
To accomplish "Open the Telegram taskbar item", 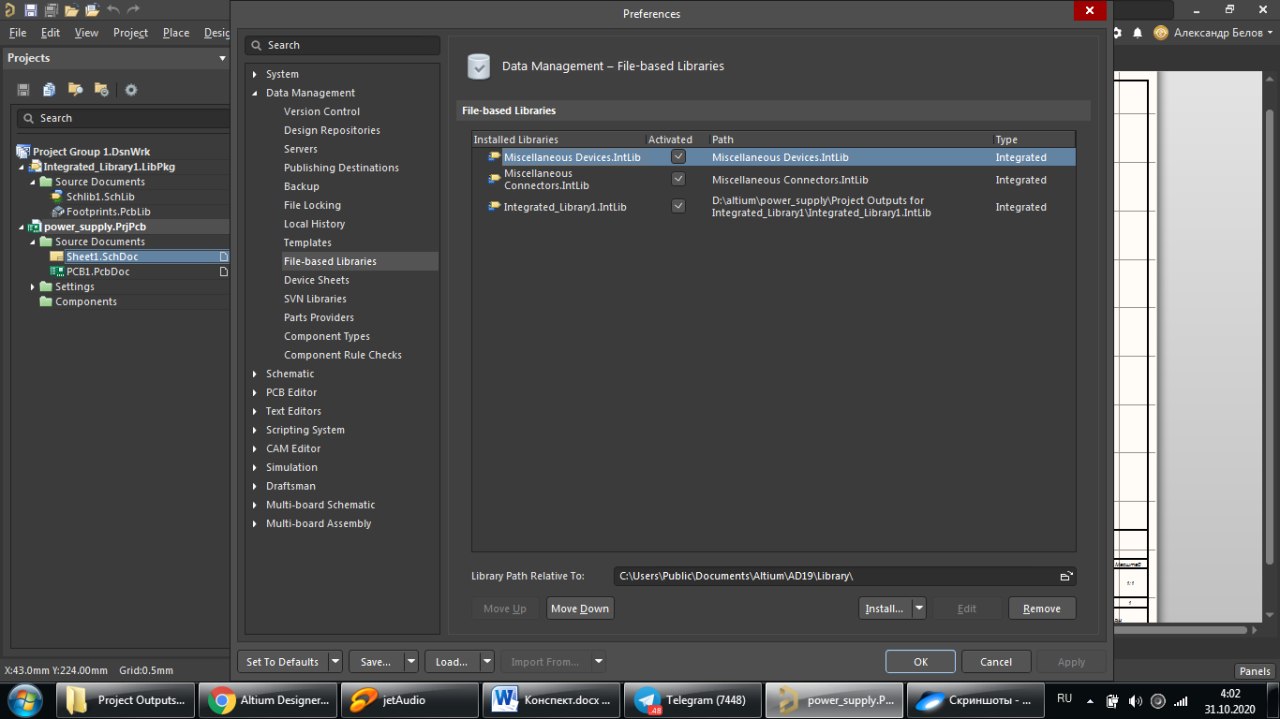I will (x=693, y=700).
